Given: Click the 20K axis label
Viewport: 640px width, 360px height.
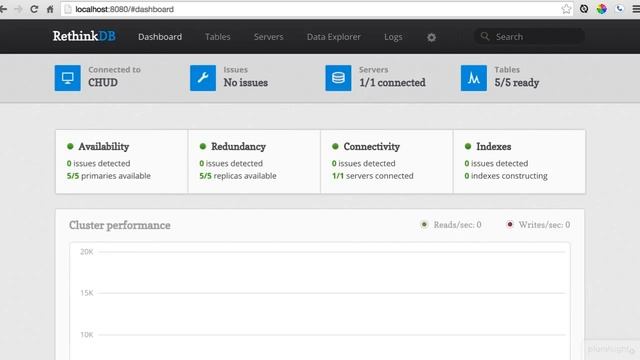Looking at the screenshot, I should tap(87, 252).
